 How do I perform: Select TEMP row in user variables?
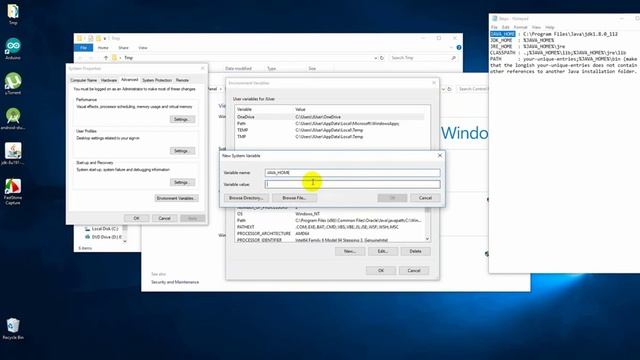[x=330, y=130]
